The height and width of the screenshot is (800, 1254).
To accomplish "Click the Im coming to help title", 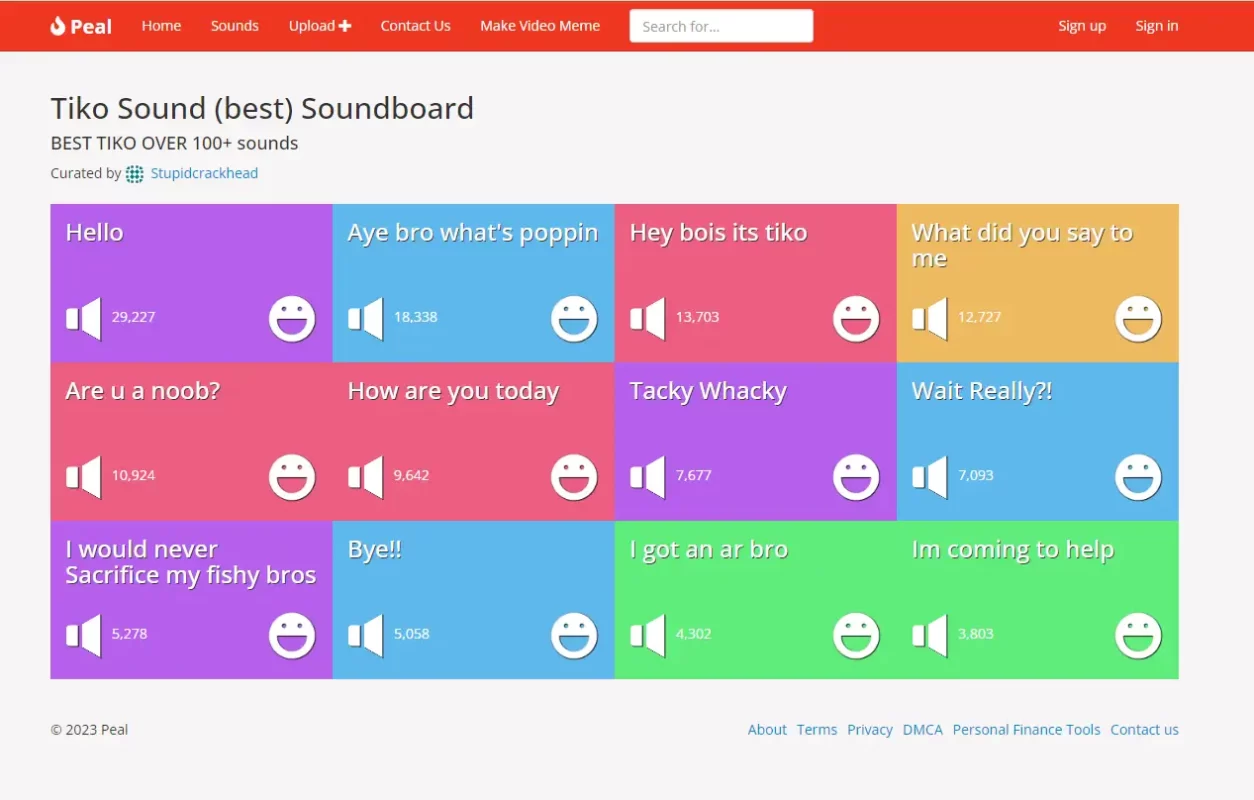I will (x=1013, y=551).
